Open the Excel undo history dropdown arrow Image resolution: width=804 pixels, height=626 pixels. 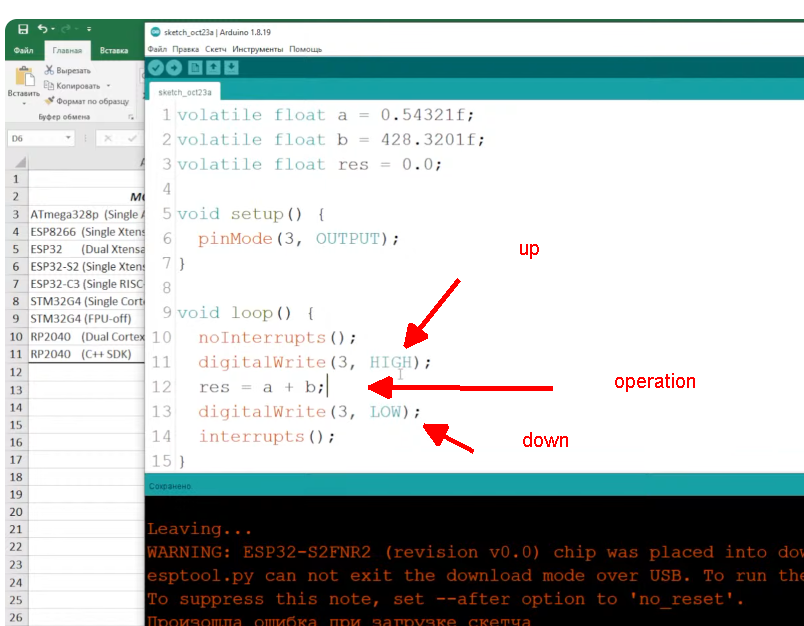pyautogui.click(x=53, y=29)
